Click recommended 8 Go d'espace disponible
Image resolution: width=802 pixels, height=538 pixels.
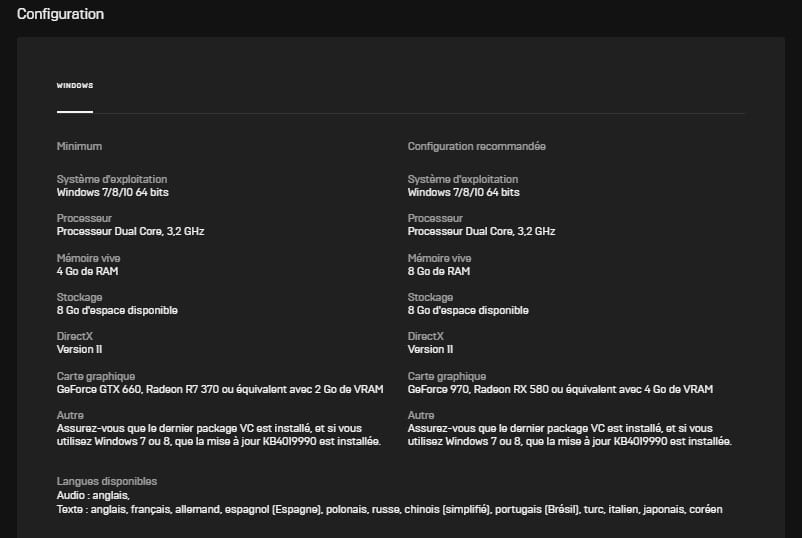click(468, 310)
